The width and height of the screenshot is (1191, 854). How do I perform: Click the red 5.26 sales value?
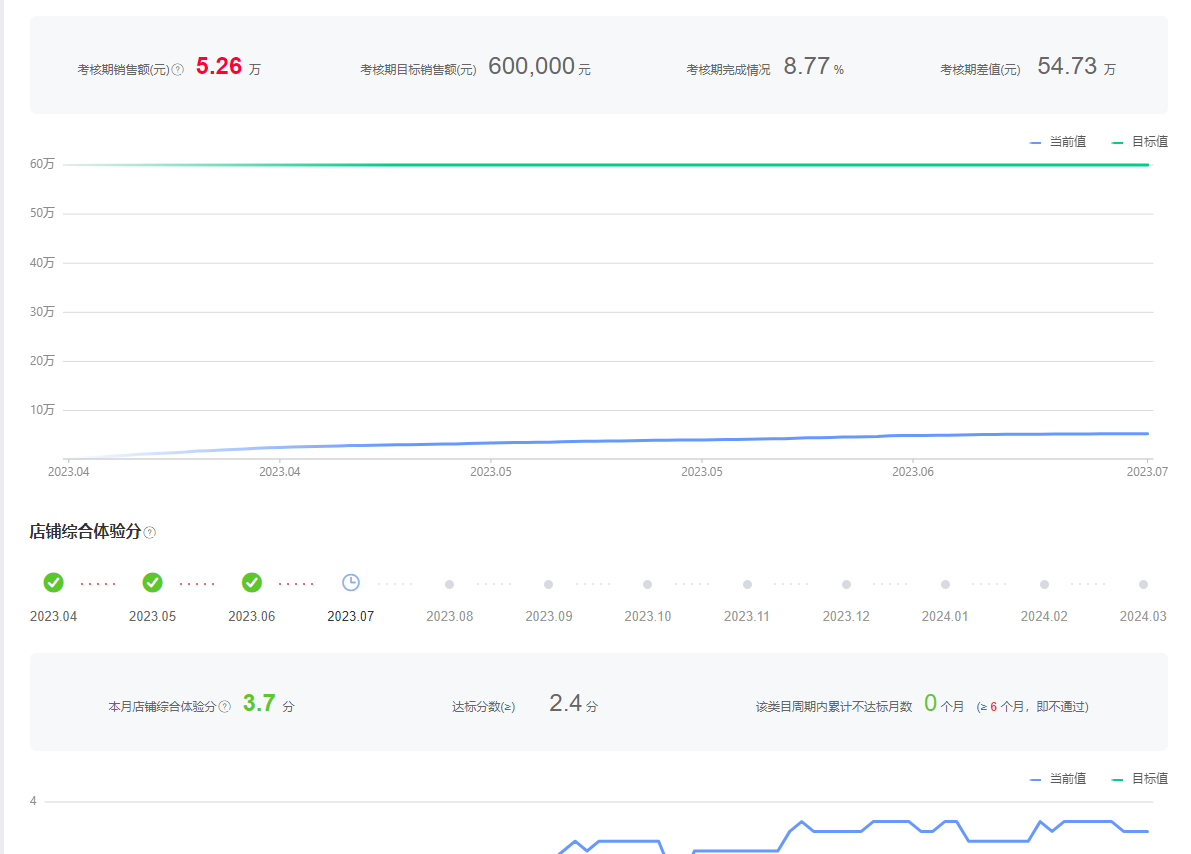pos(219,67)
